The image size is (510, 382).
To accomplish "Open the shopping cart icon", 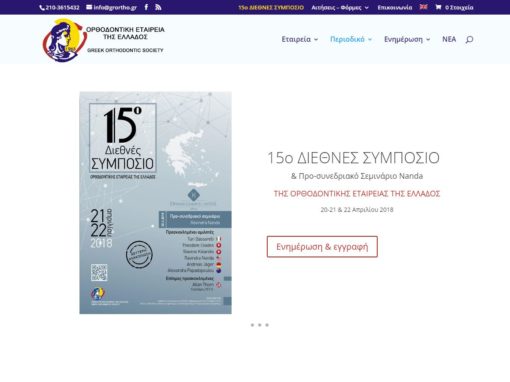I will point(438,7).
